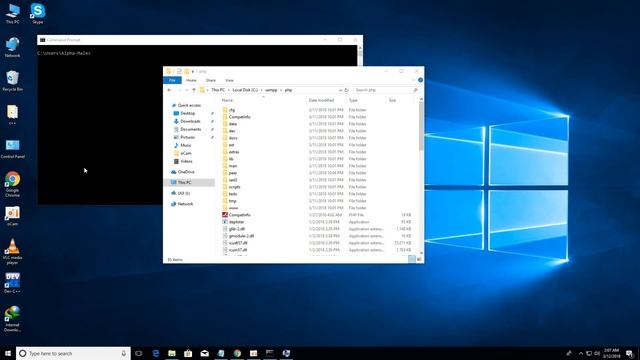
Task: Open the Skype desktop shortcut
Action: (x=37, y=13)
